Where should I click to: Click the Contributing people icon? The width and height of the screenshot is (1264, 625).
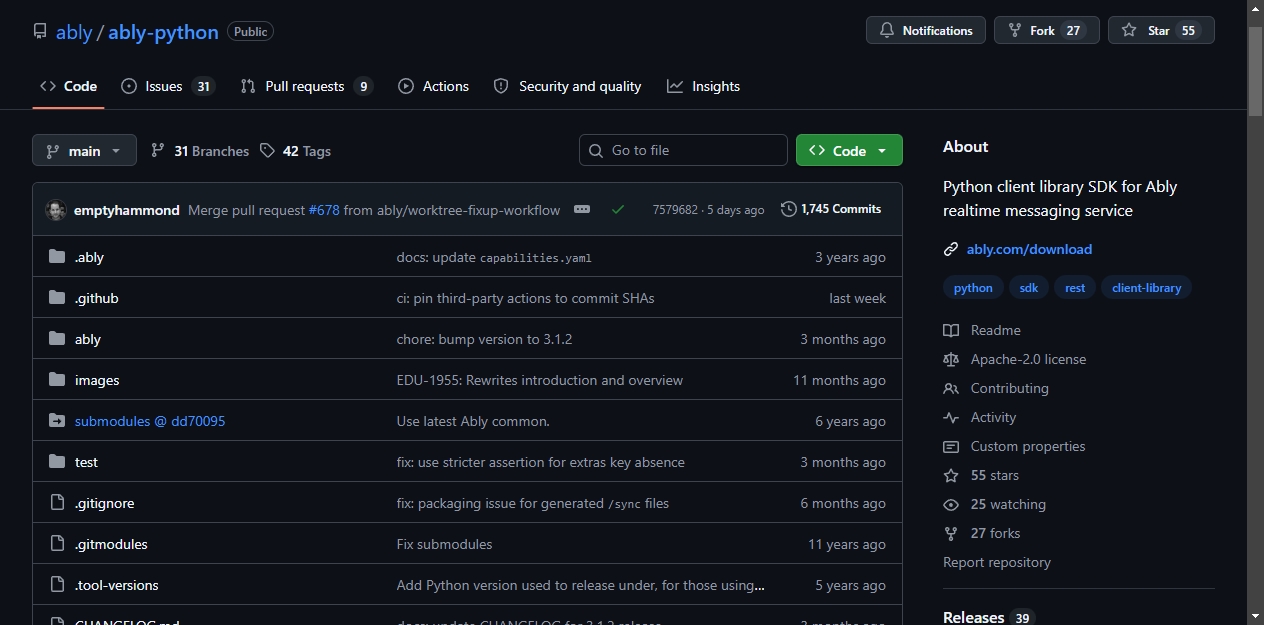tap(951, 388)
